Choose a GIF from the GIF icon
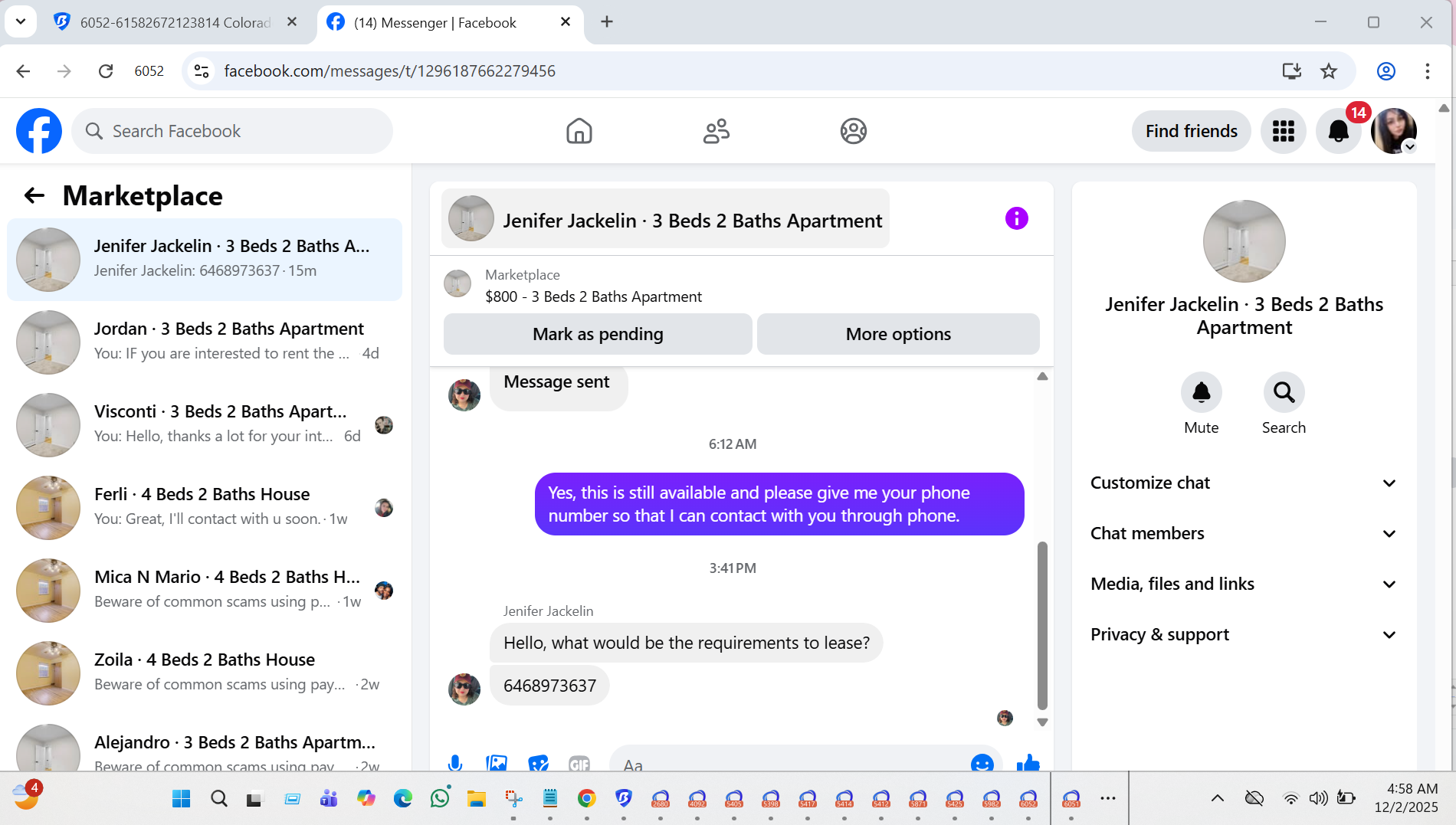 (579, 763)
